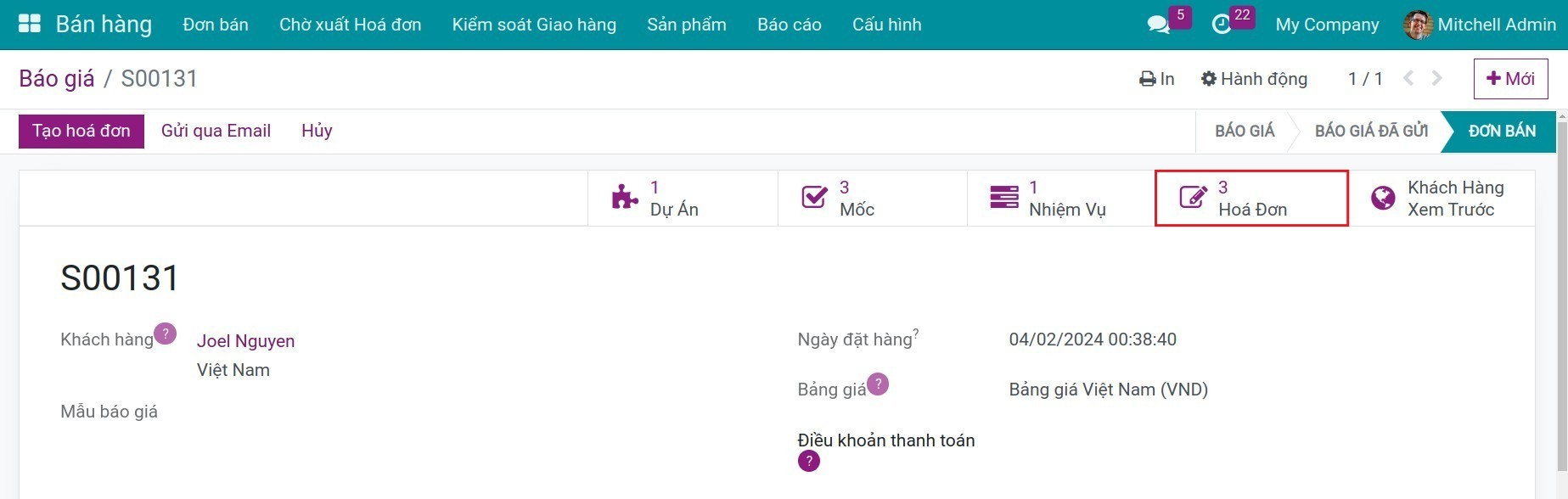This screenshot has height=499, width=1568.
Task: Click the Việt Nam address text
Action: point(233,370)
